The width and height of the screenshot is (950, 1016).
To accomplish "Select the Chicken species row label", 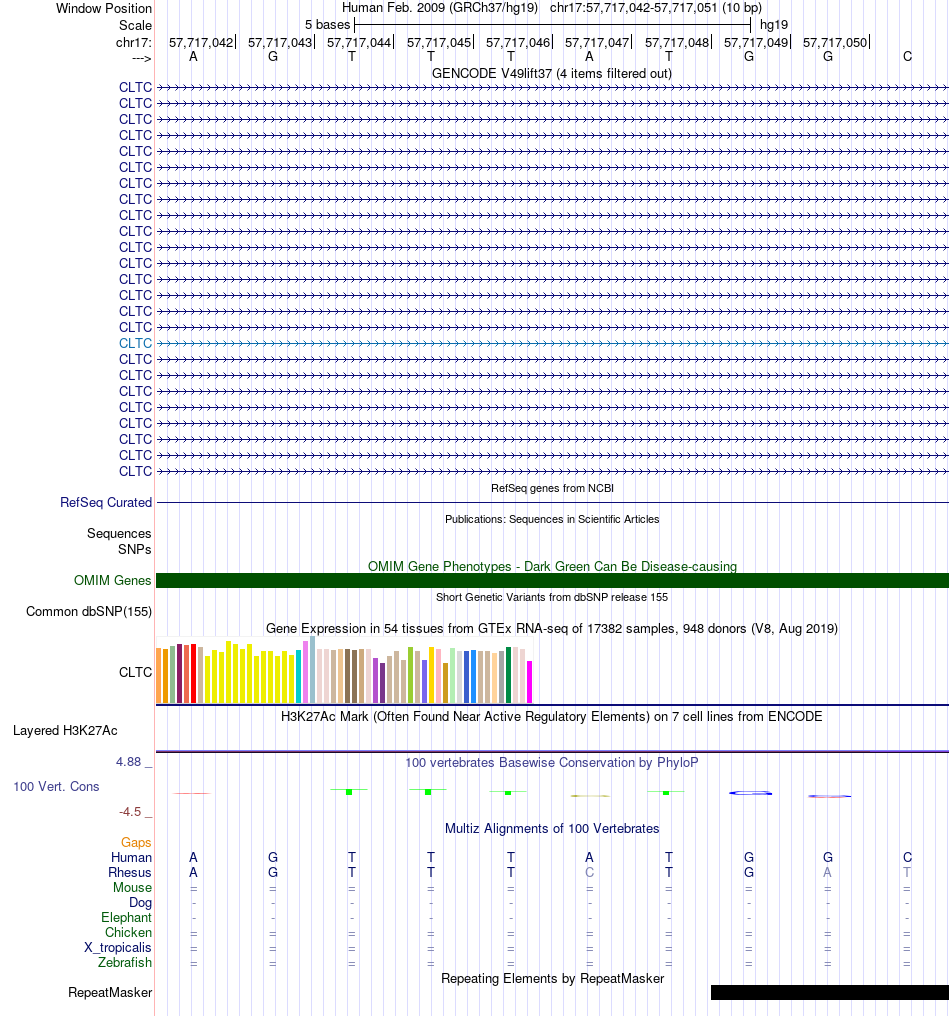I will point(128,932).
